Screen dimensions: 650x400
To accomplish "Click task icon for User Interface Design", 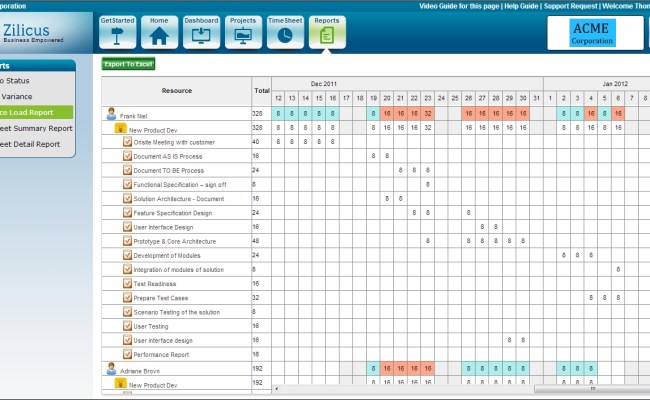I will coord(127,227).
